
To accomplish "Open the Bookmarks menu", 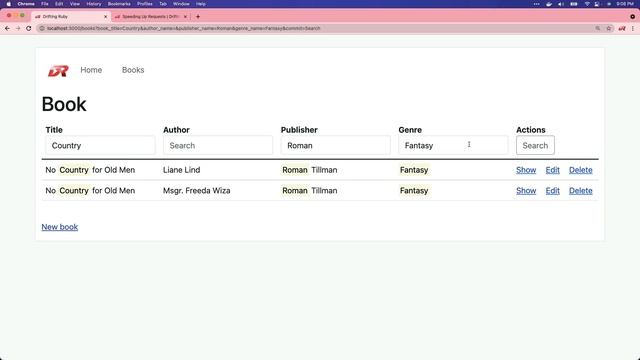I will (119, 4).
